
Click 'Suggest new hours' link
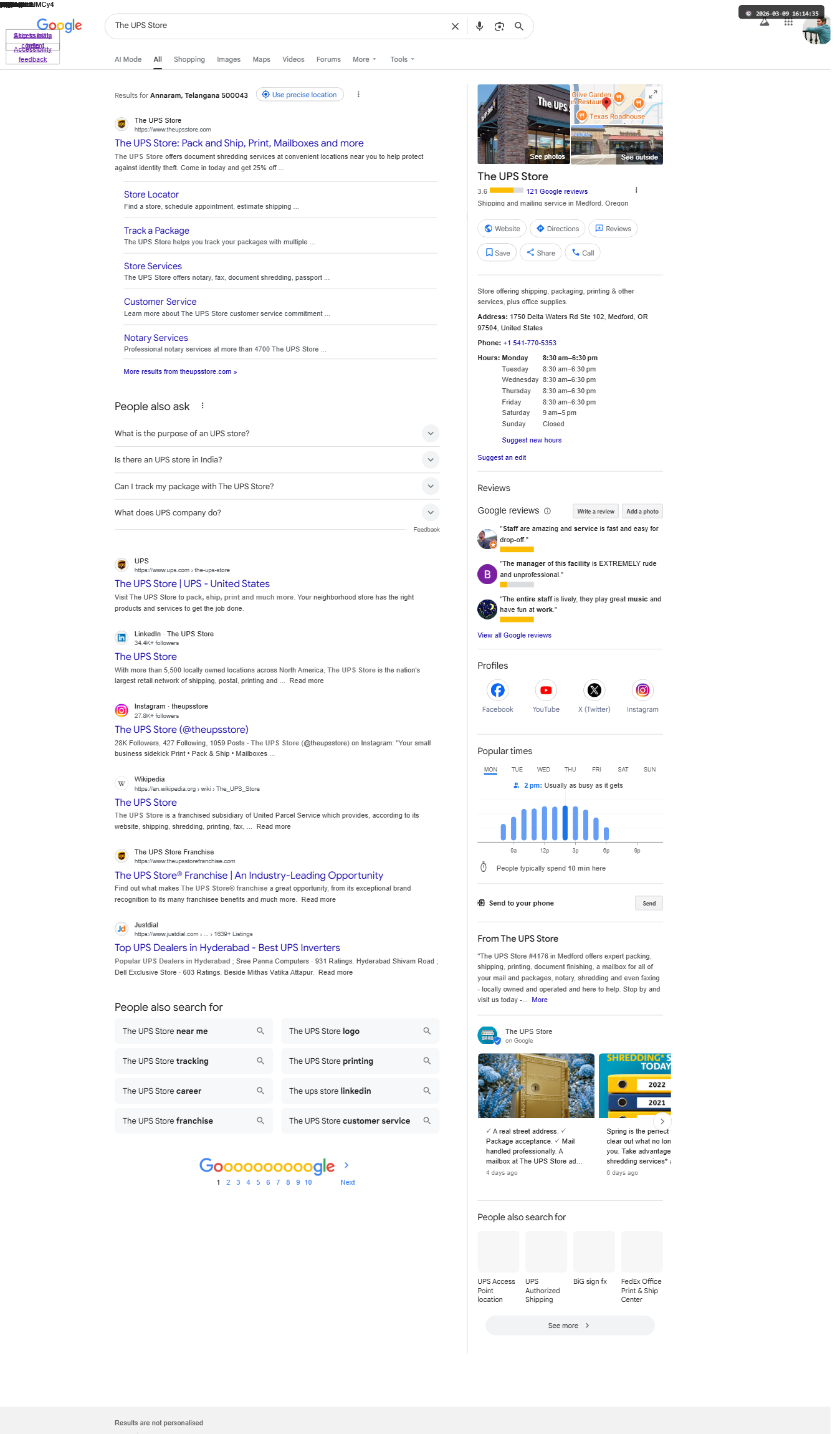click(x=532, y=440)
